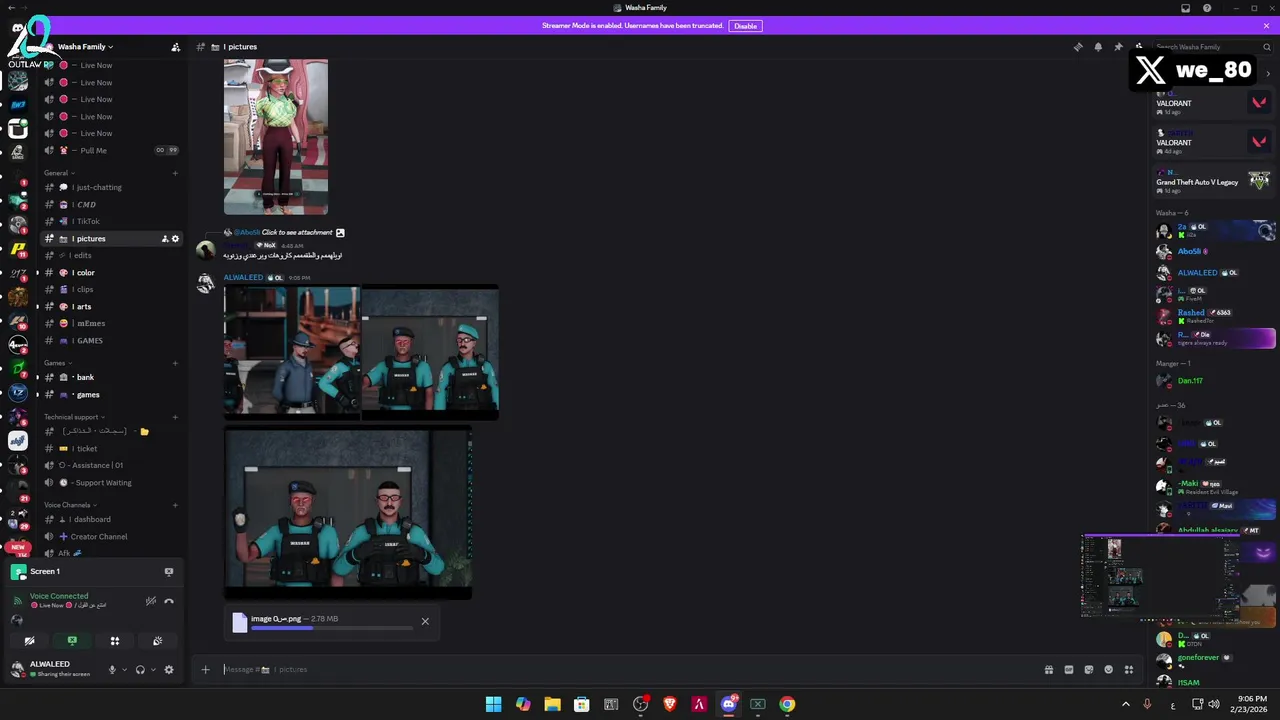Screen dimensions: 1280x720
Task: Mute the microphone
Action: [112, 670]
